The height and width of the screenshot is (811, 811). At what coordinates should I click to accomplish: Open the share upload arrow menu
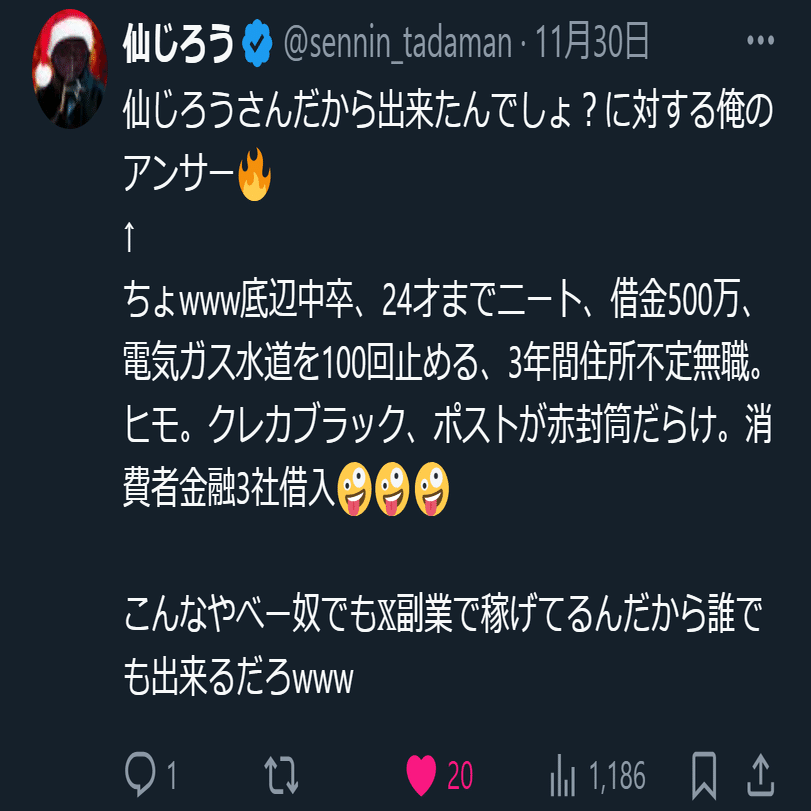761,775
